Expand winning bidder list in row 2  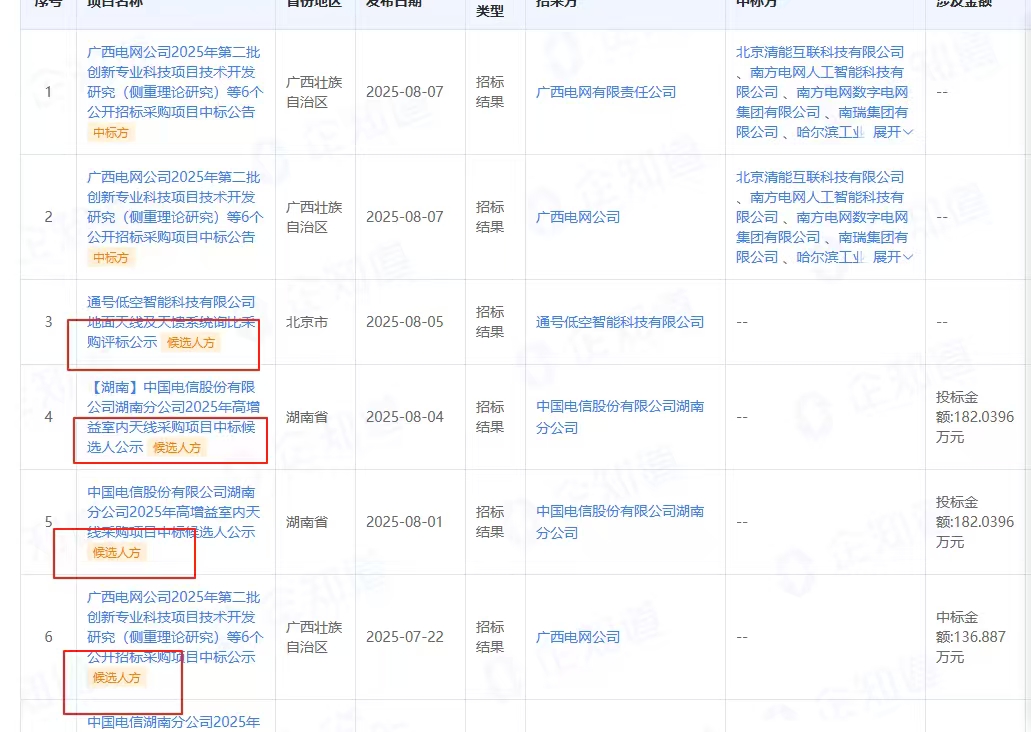[x=892, y=257]
